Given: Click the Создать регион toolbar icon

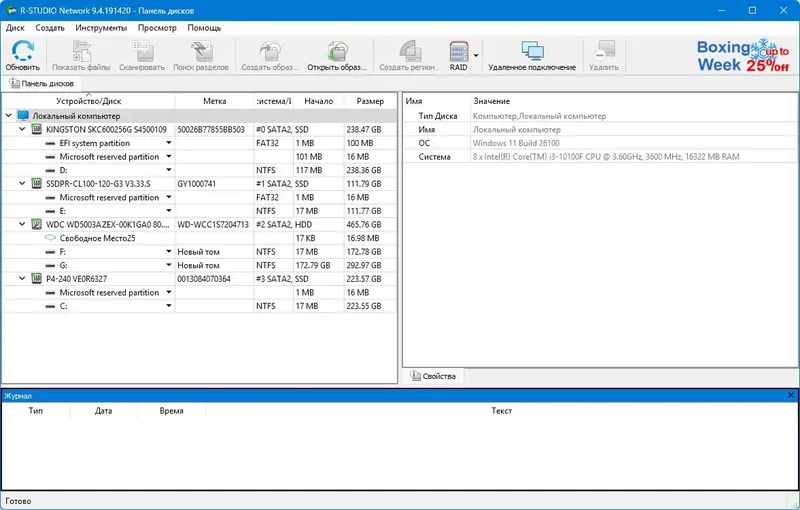Looking at the screenshot, I should point(410,52).
